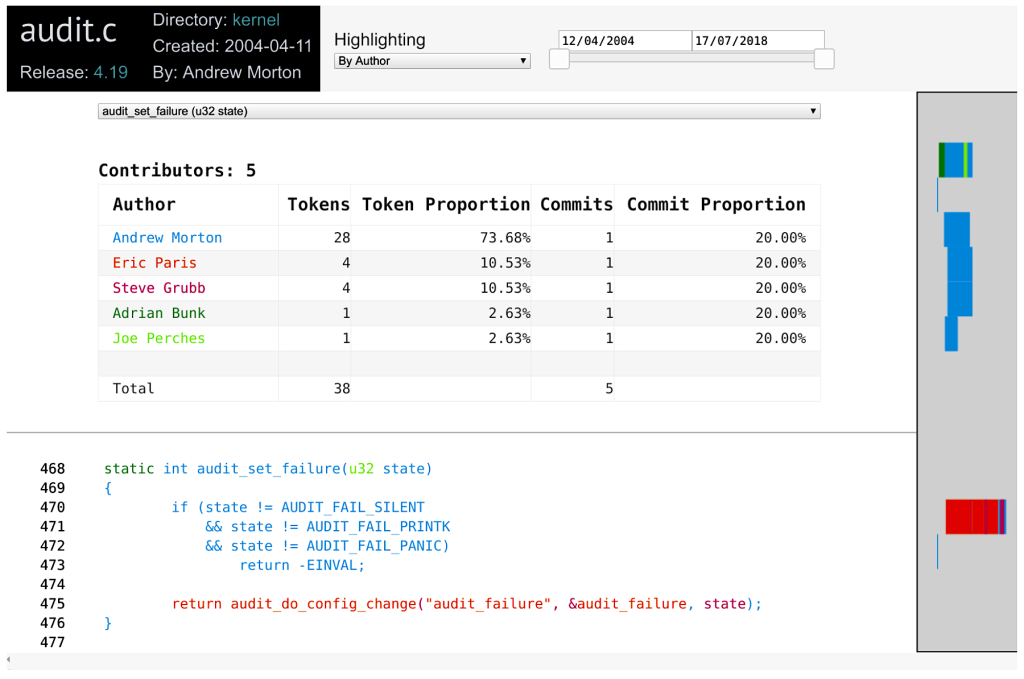This screenshot has height=679, width=1024.
Task: Click on Steve Grubb author name
Action: tap(158, 288)
